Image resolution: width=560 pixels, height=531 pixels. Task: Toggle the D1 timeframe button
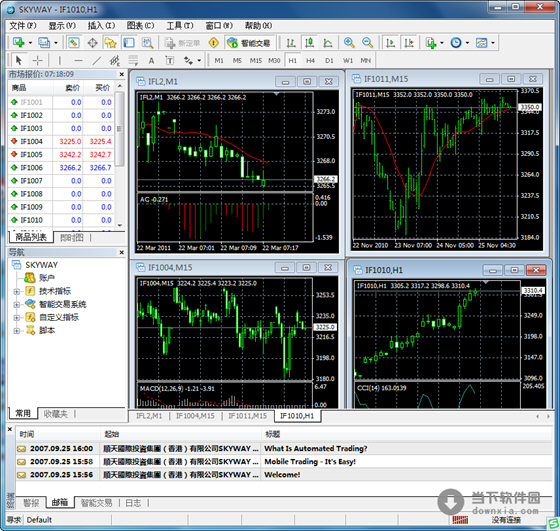pos(329,60)
